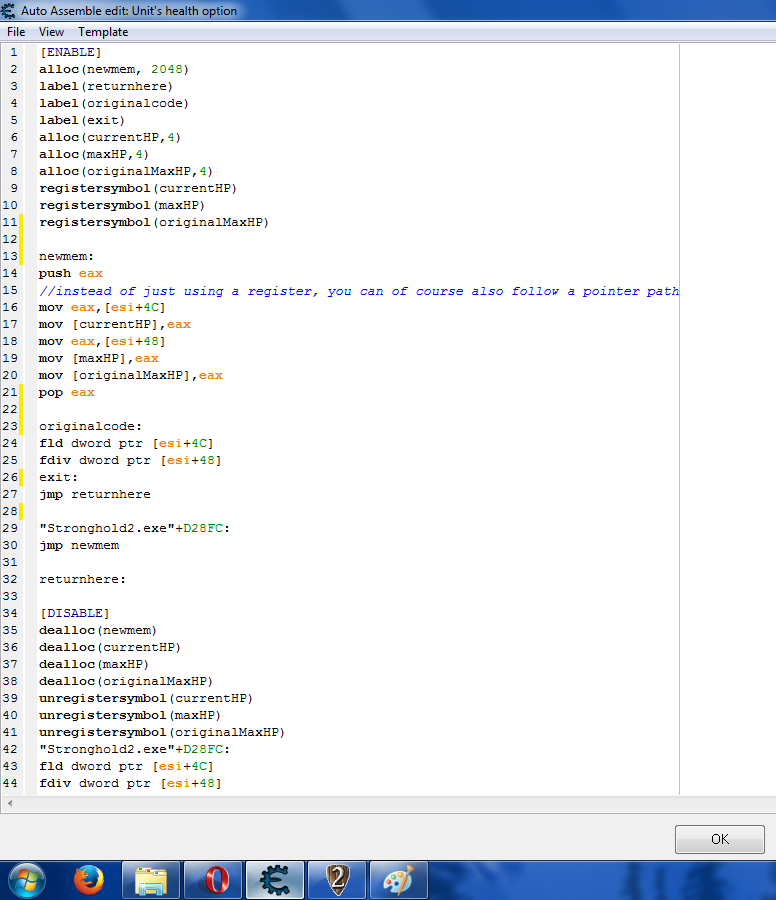Place cursor on the [DISABLE] line

74,613
